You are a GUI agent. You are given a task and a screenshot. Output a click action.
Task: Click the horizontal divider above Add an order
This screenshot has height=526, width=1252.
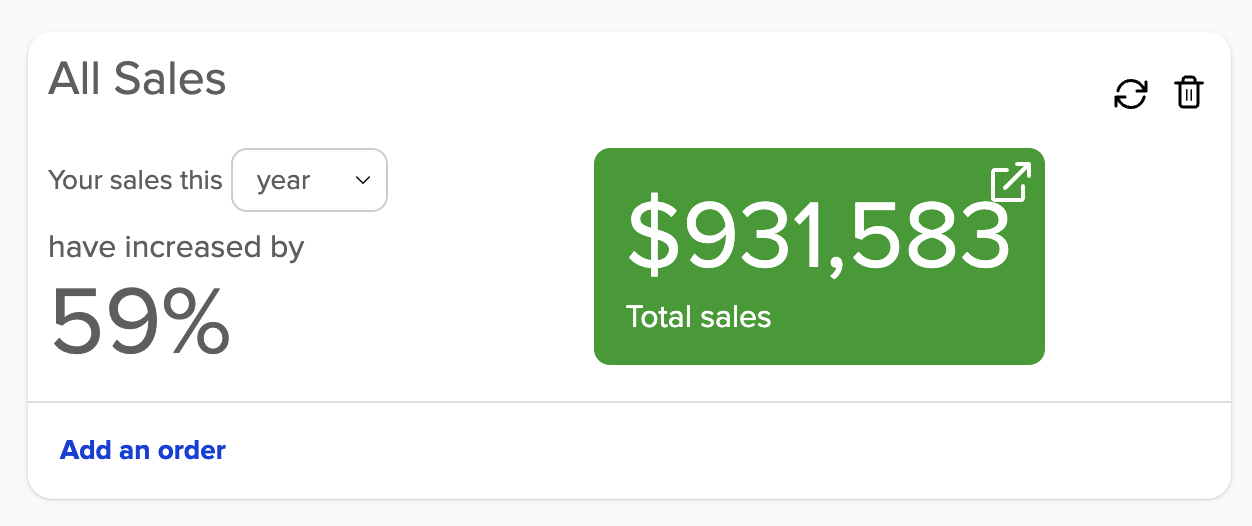coord(629,402)
